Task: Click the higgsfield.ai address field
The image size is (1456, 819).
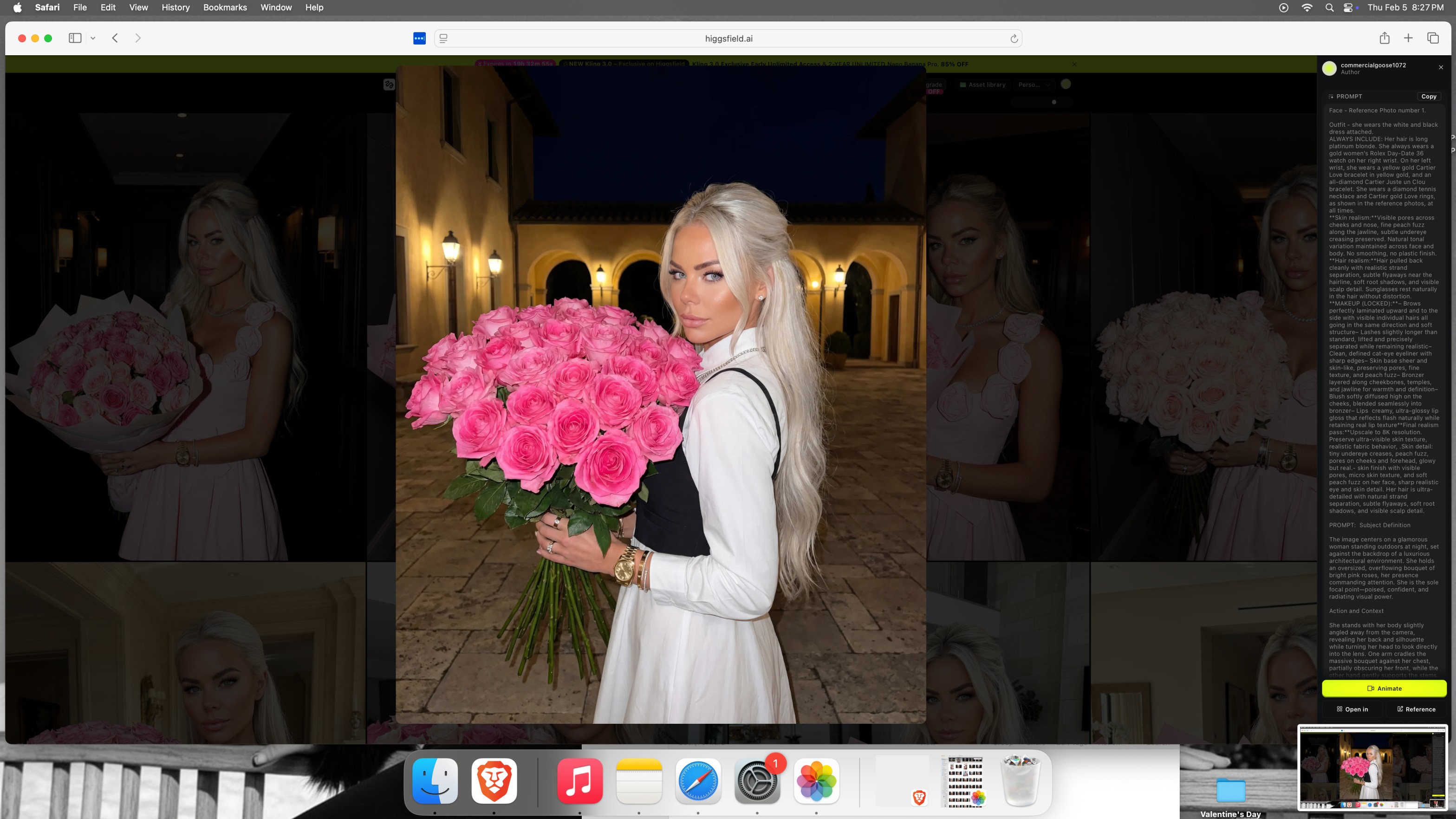Action: [x=728, y=39]
